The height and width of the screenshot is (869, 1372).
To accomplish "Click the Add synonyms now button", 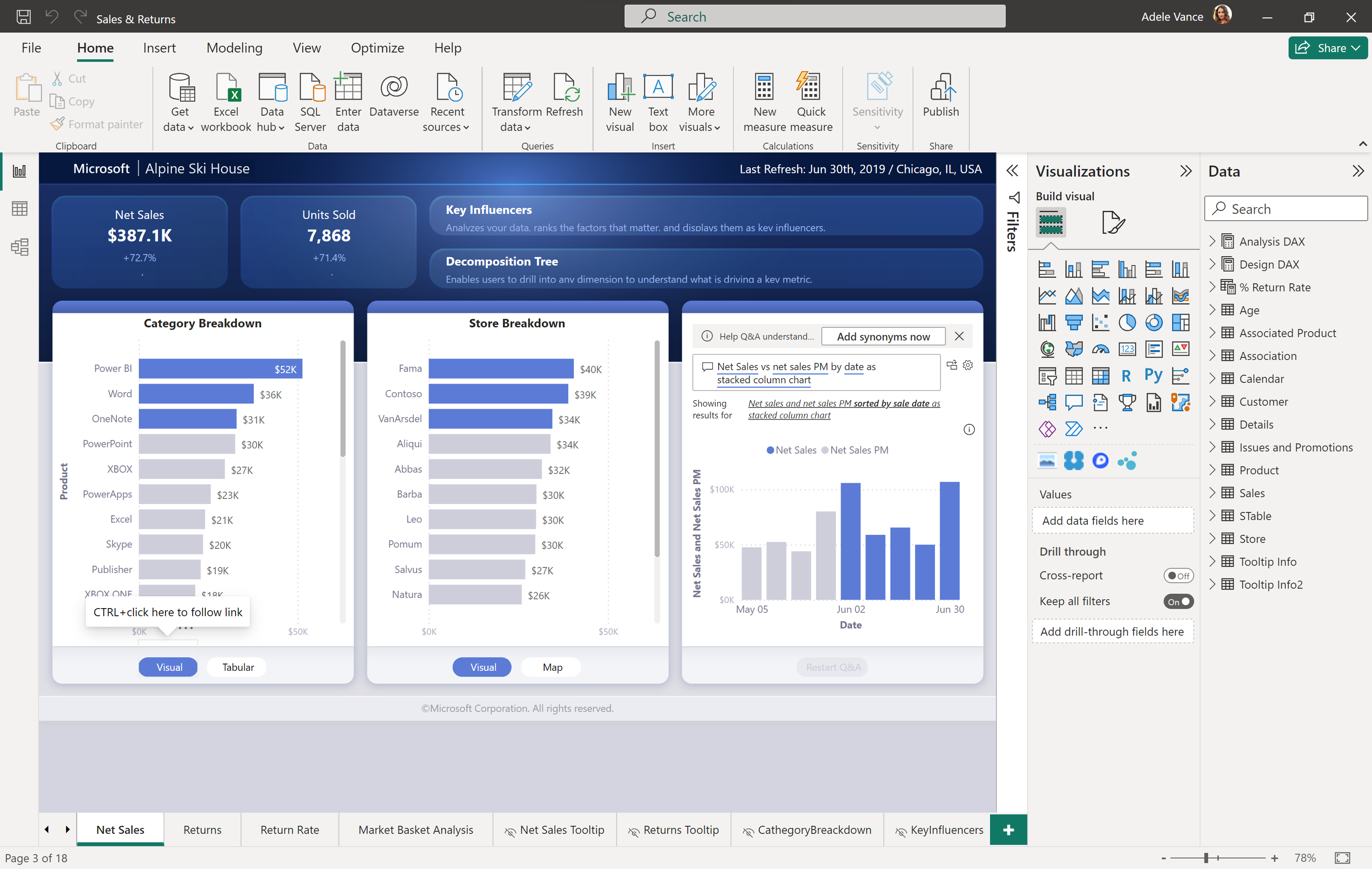I will (x=883, y=336).
